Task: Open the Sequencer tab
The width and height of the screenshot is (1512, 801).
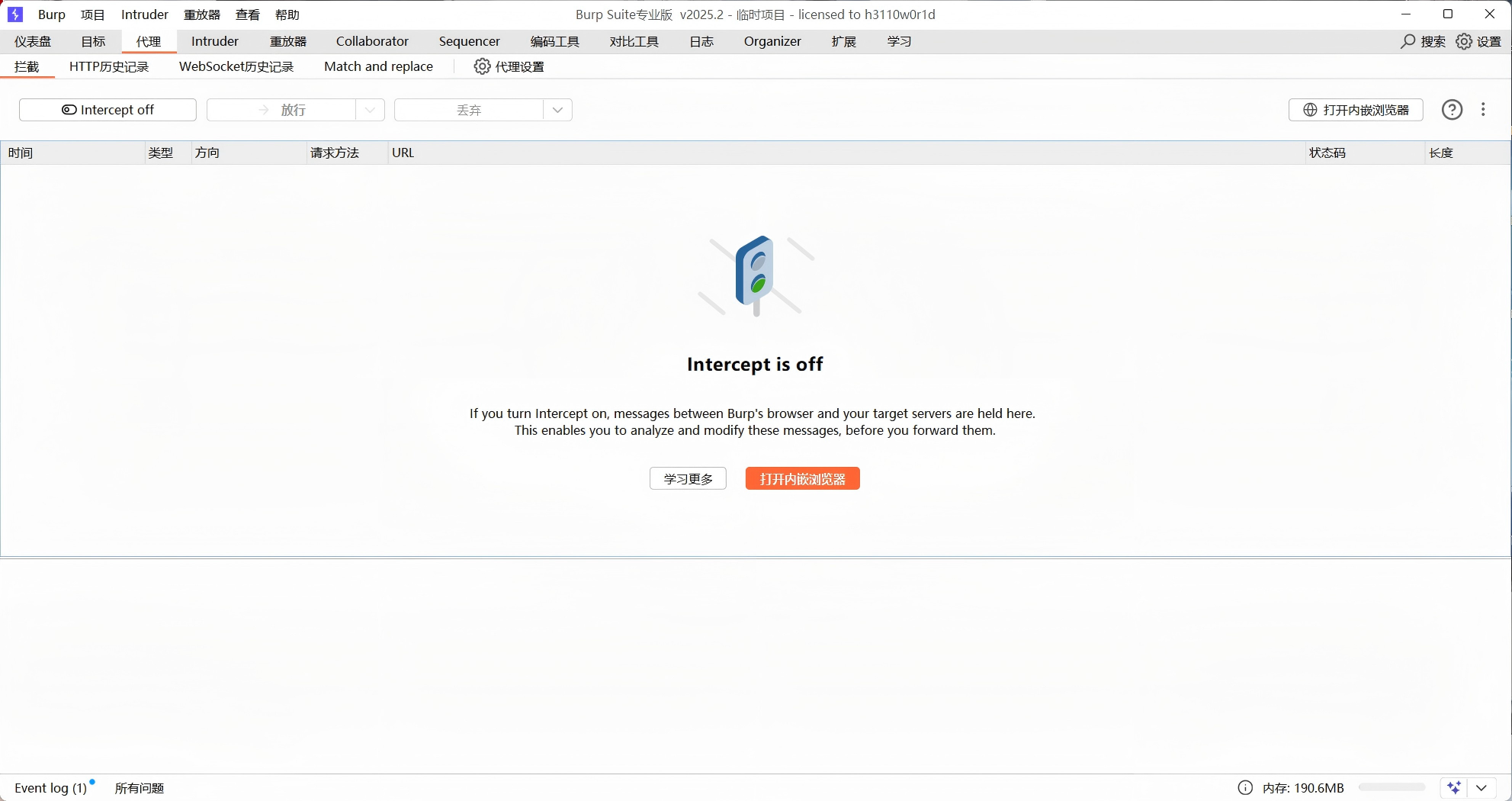Action: (470, 41)
